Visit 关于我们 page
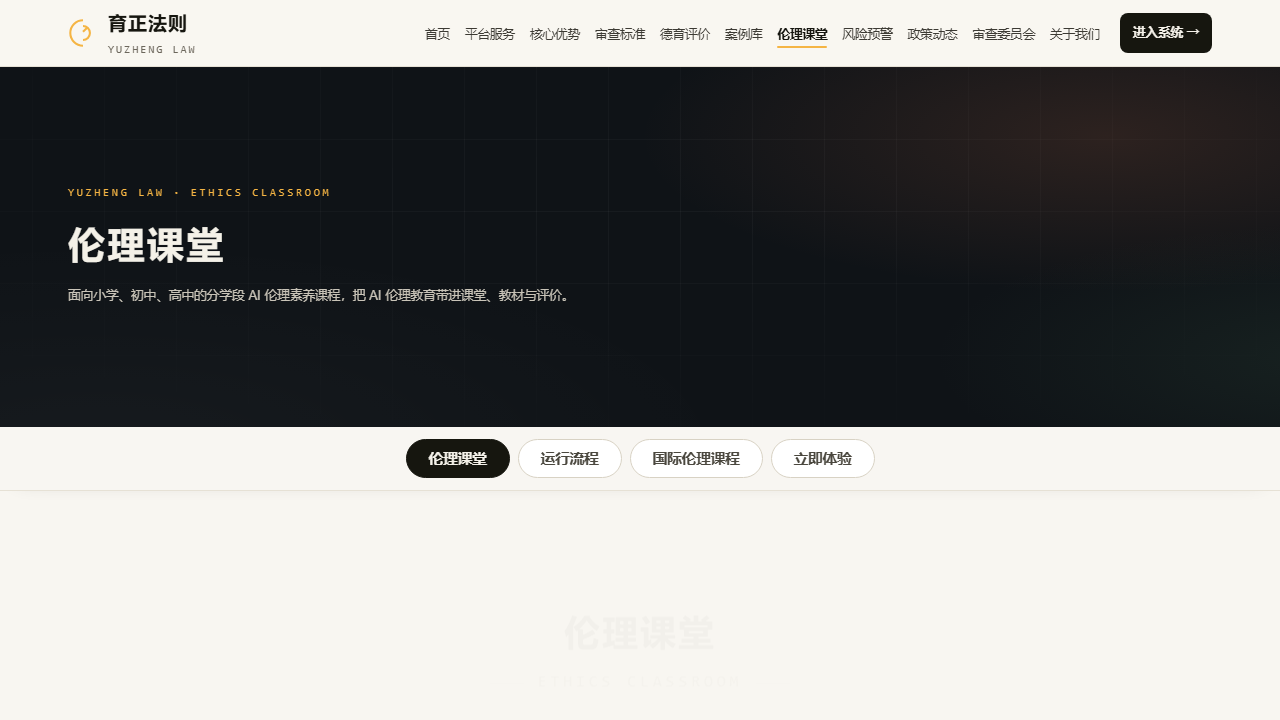This screenshot has width=1280, height=720. point(1075,34)
